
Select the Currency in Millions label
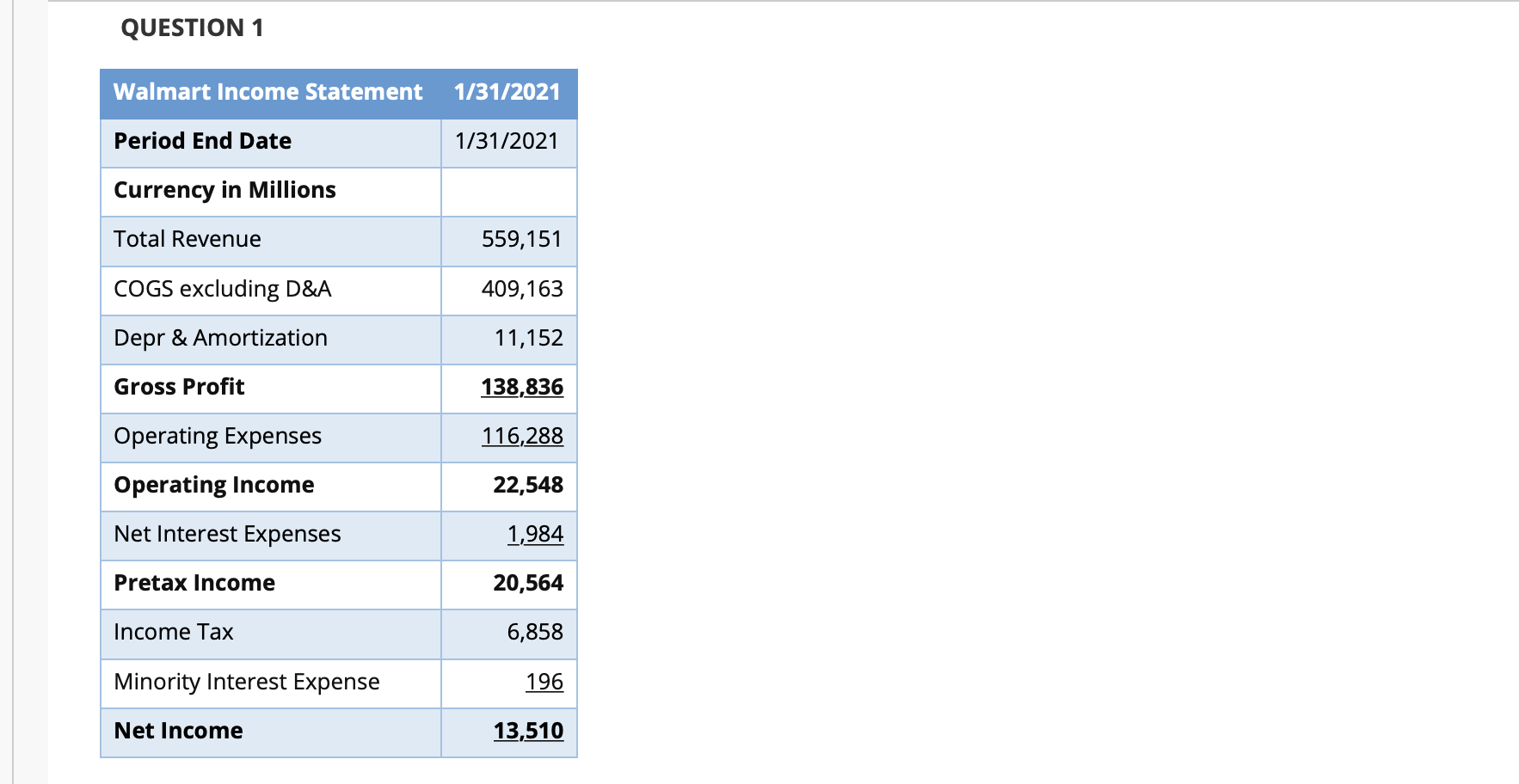(225, 190)
